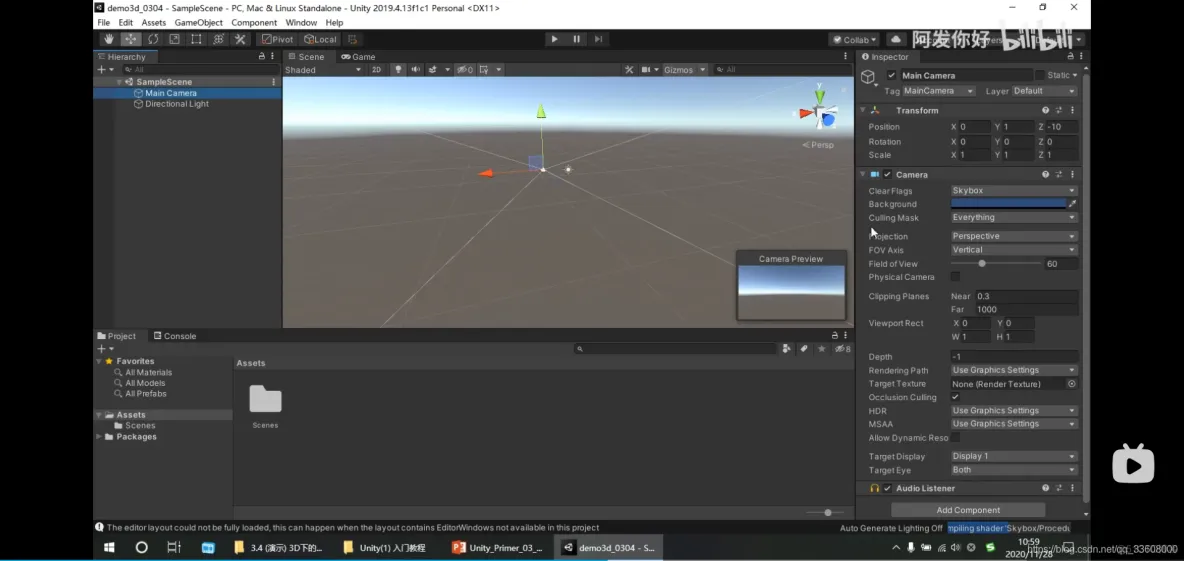1184x561 pixels.
Task: Toggle Pivot handle position button
Action: coord(278,39)
